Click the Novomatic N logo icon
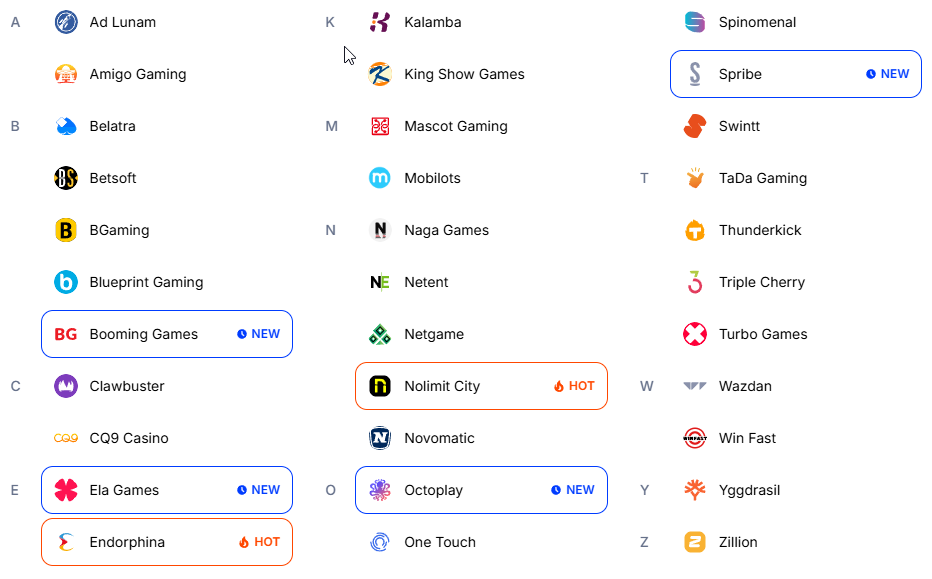 click(380, 438)
